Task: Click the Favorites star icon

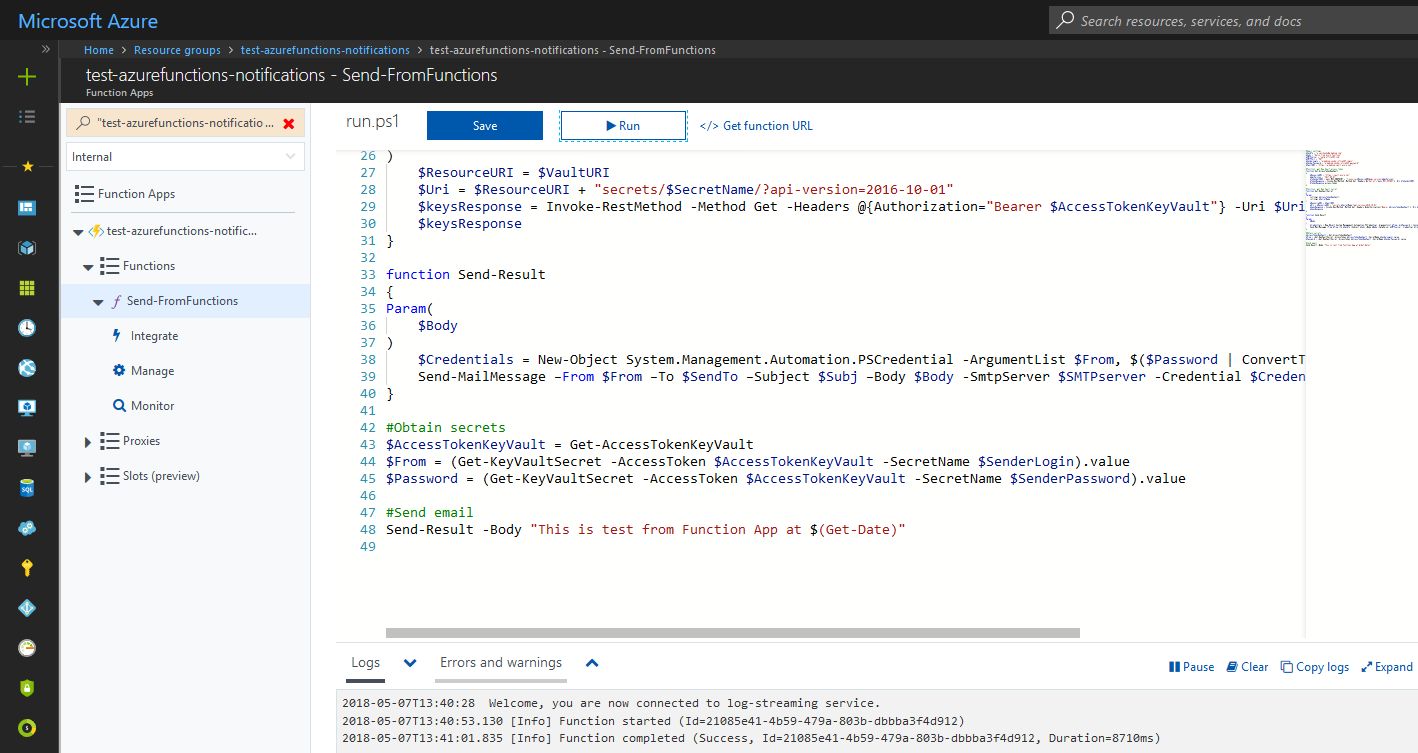Action: click(x=27, y=166)
